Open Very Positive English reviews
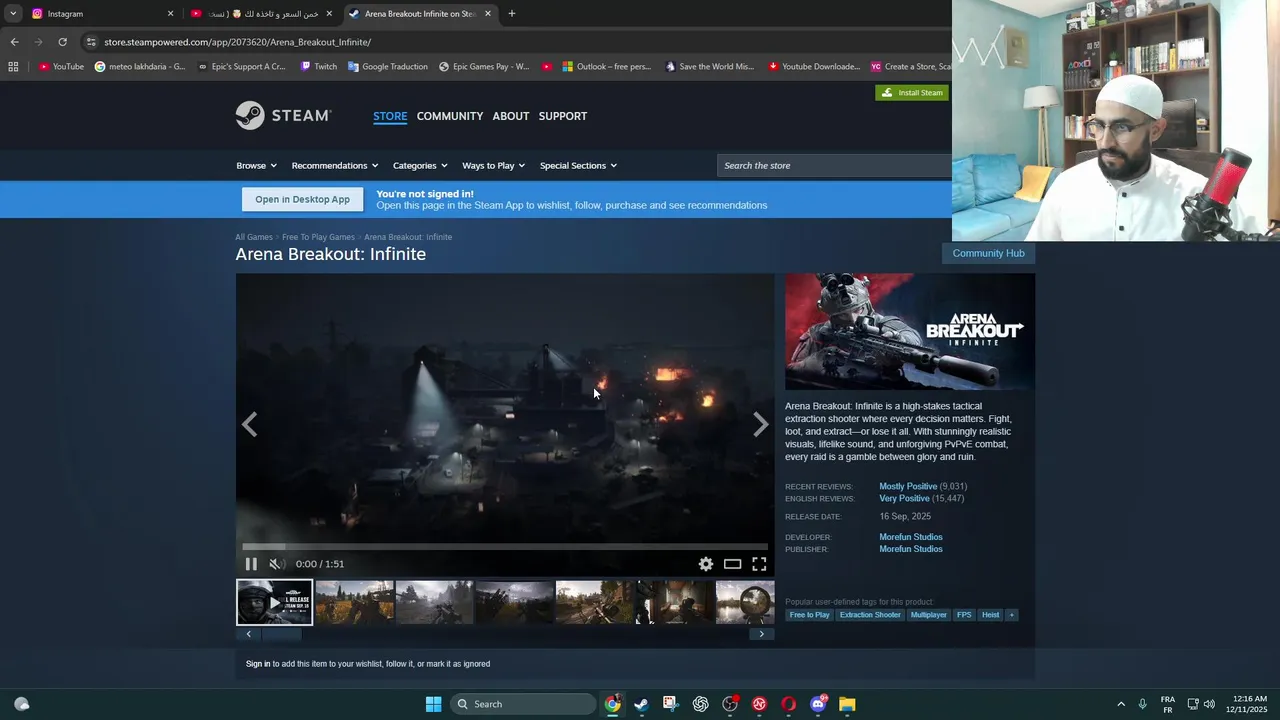This screenshot has width=1280, height=720. coord(904,499)
